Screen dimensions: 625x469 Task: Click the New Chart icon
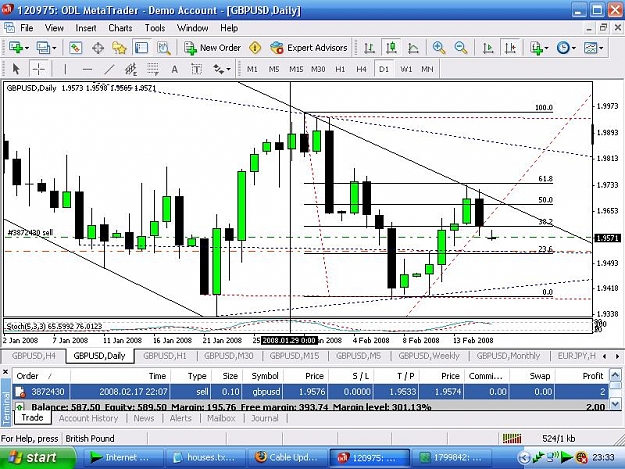pos(16,48)
